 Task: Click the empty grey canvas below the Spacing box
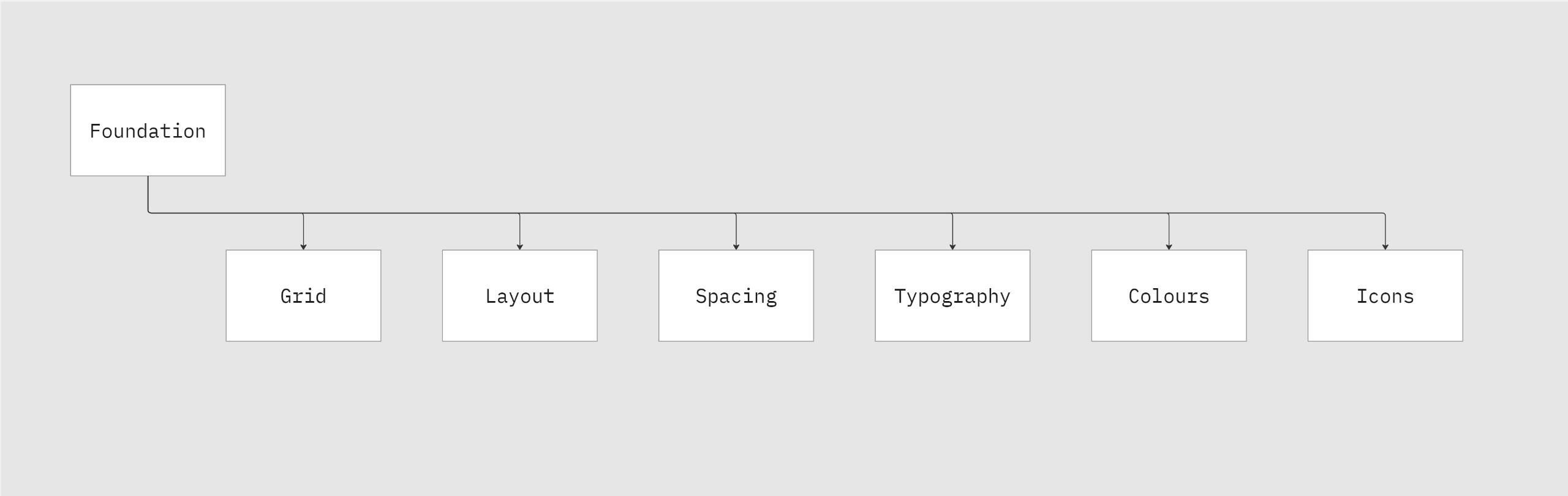coord(736,417)
